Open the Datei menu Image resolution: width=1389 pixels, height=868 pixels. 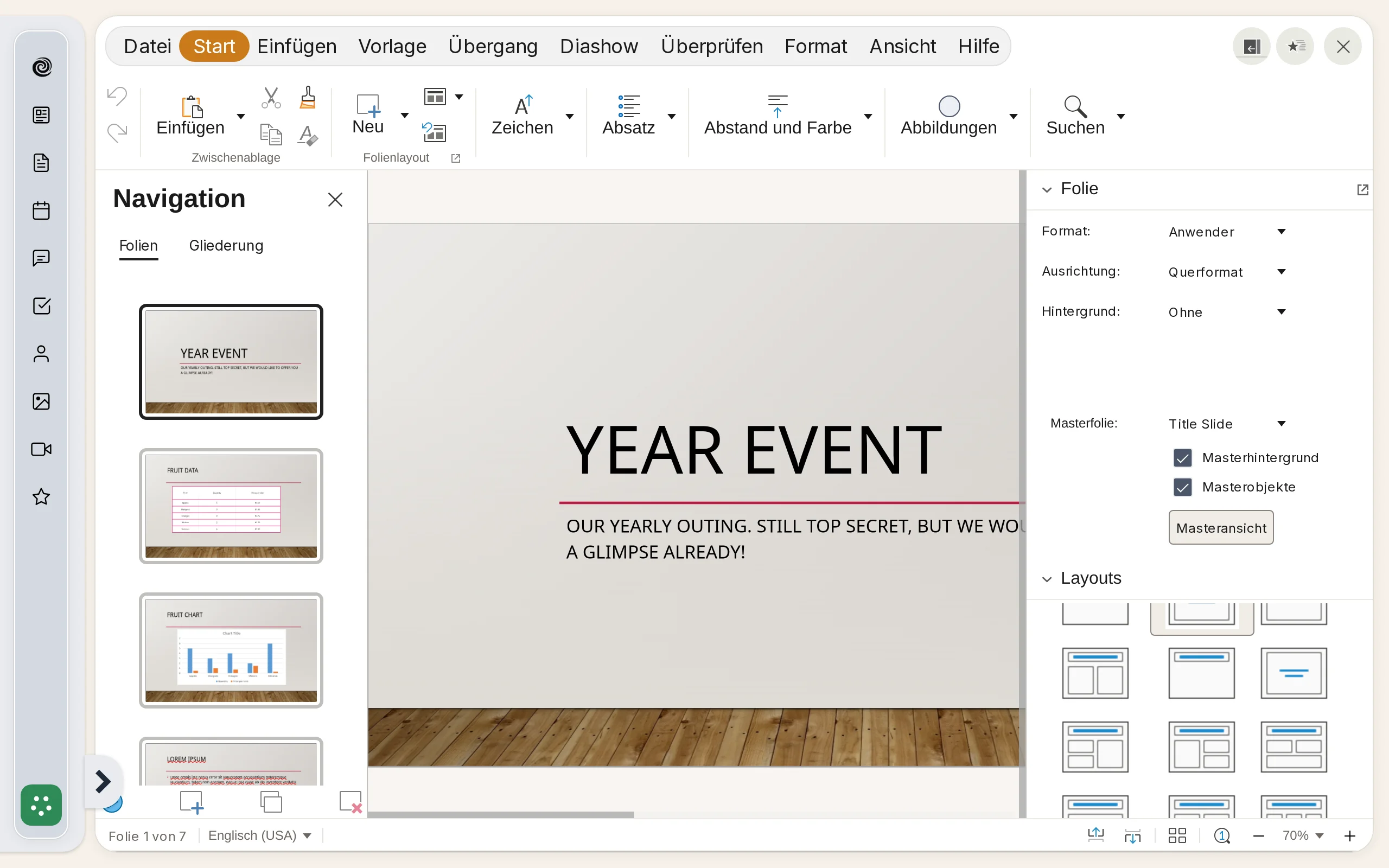tap(148, 46)
